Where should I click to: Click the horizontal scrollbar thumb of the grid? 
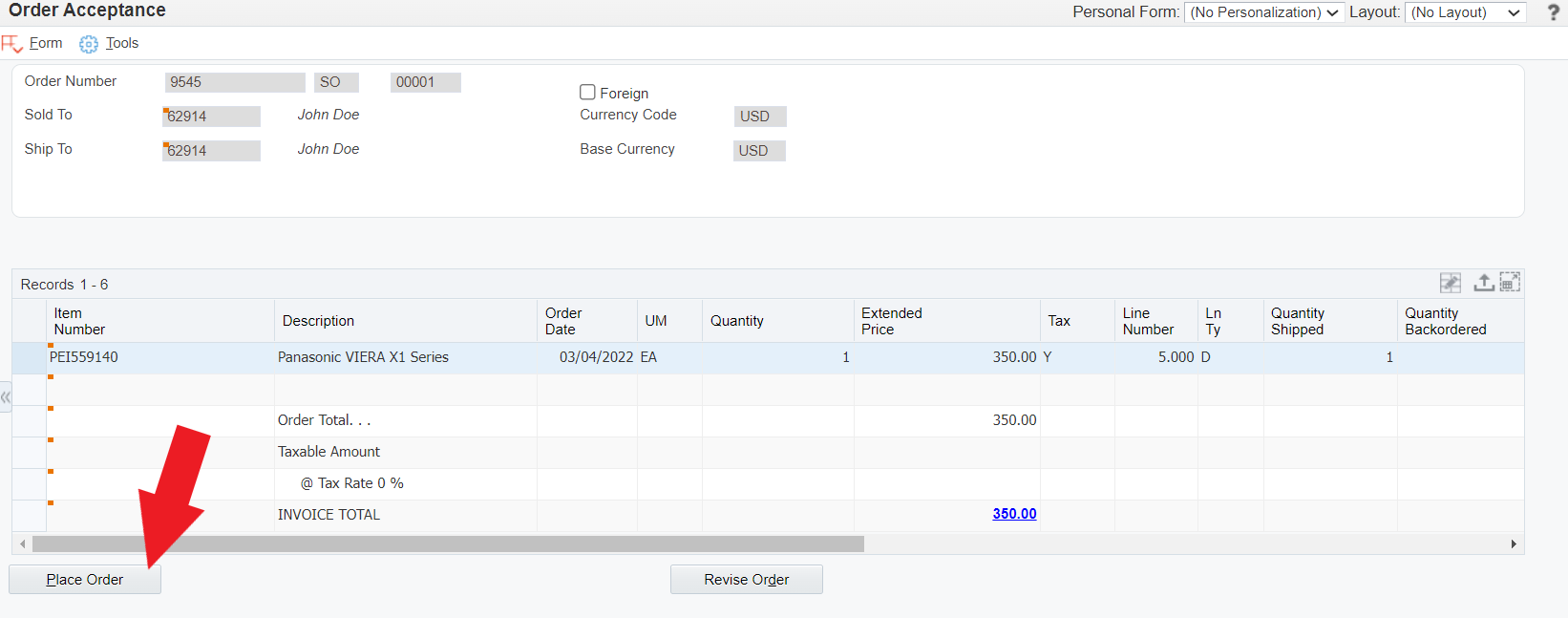[448, 544]
